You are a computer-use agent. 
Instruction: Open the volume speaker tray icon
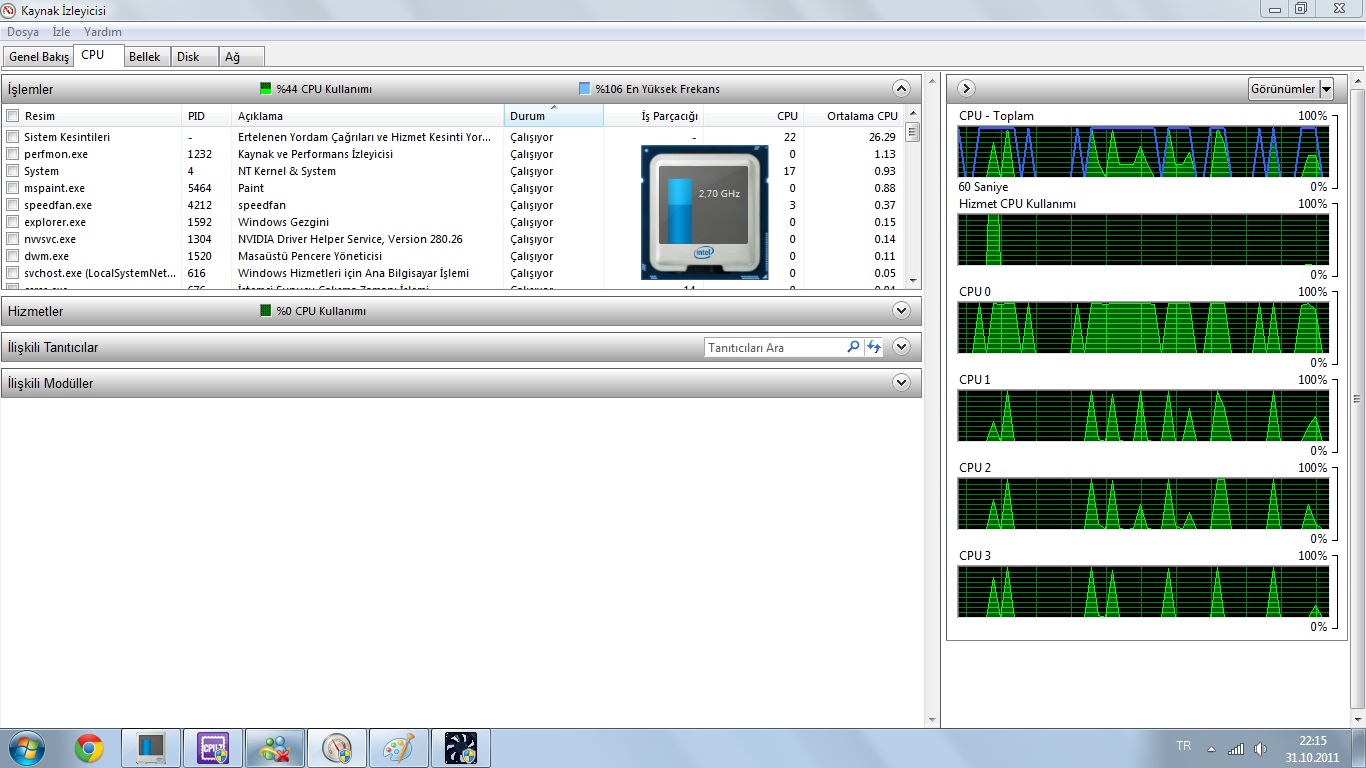coord(1260,748)
